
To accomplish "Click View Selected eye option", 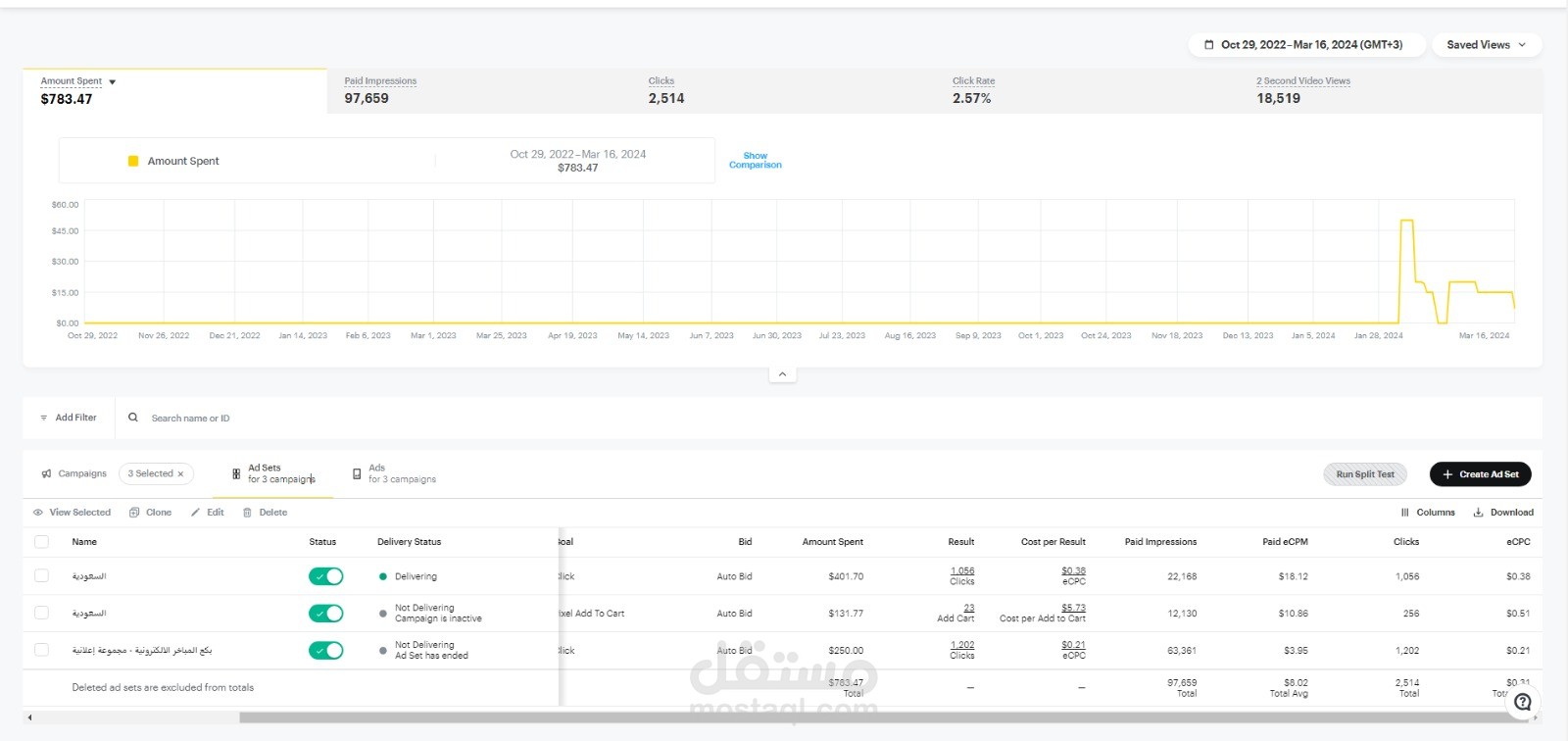I will 73,513.
